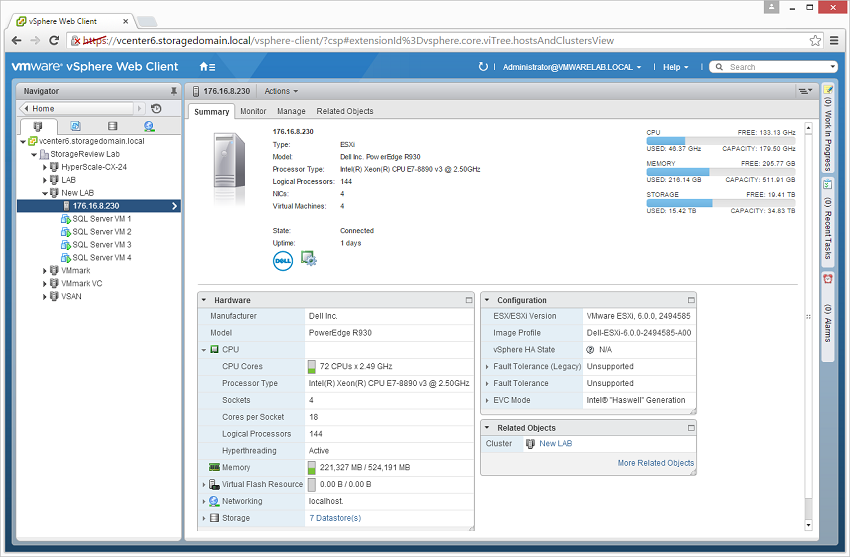The image size is (850, 557).
Task: Switch to Hosts and Clusters navigator tab
Action: click(x=37, y=126)
